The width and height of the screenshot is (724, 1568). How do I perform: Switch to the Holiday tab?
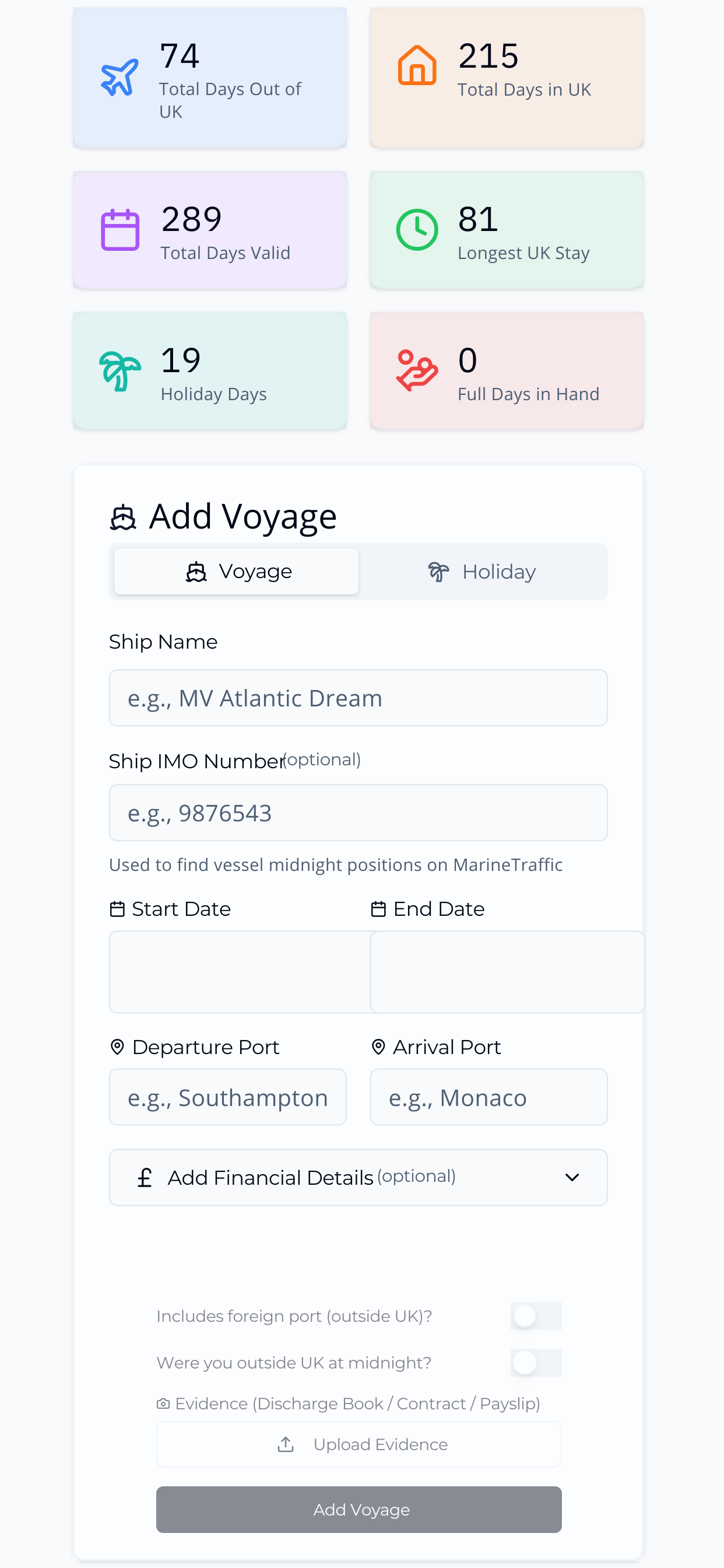(482, 572)
